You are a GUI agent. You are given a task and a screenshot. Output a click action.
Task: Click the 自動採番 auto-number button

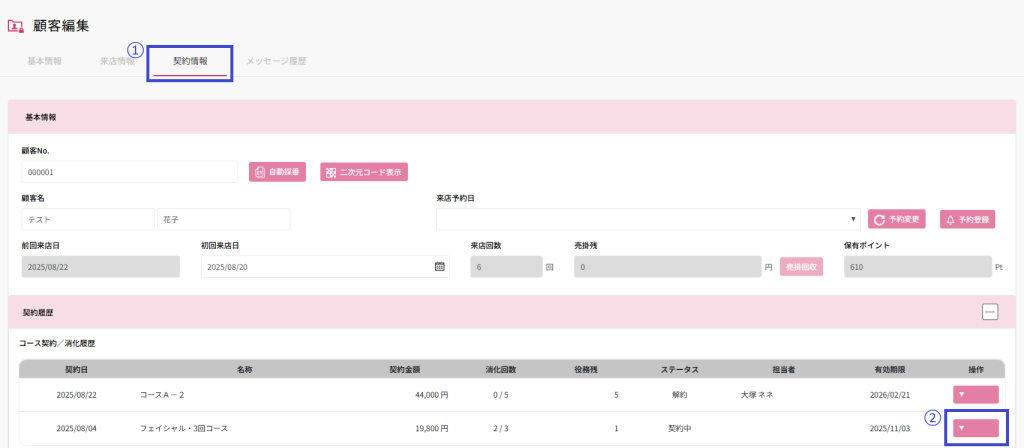point(277,172)
